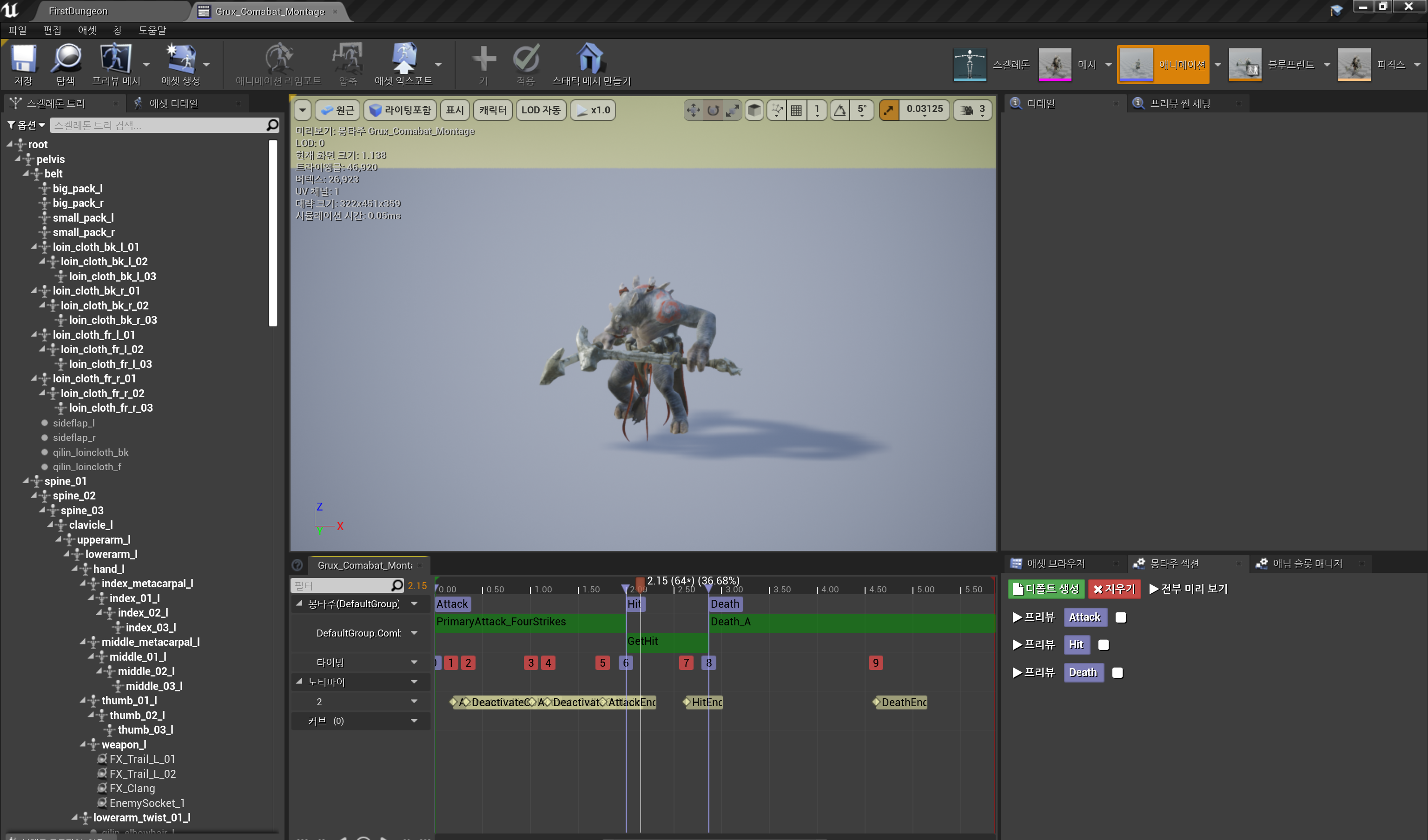Click the Export Asset (애셋 익스포트) icon
The width and height of the screenshot is (1428, 840).
click(x=403, y=59)
